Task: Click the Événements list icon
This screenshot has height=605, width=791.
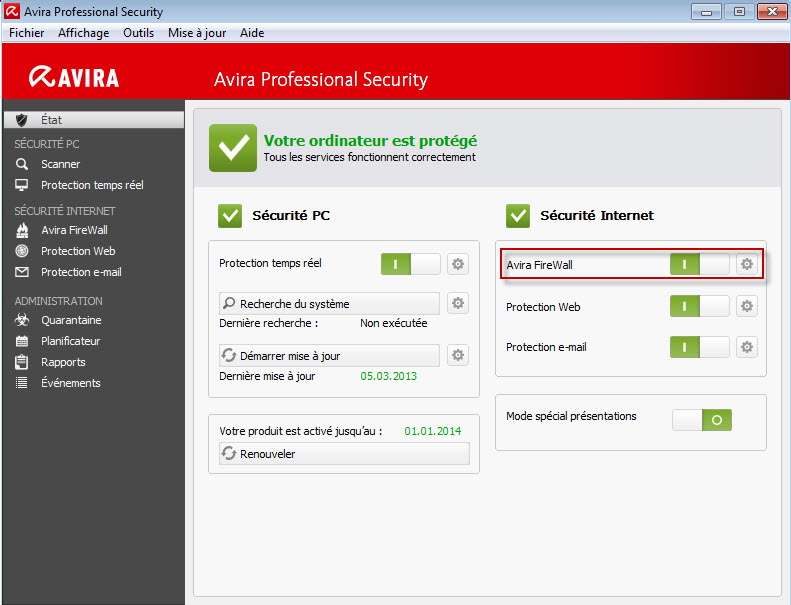Action: [x=22, y=383]
